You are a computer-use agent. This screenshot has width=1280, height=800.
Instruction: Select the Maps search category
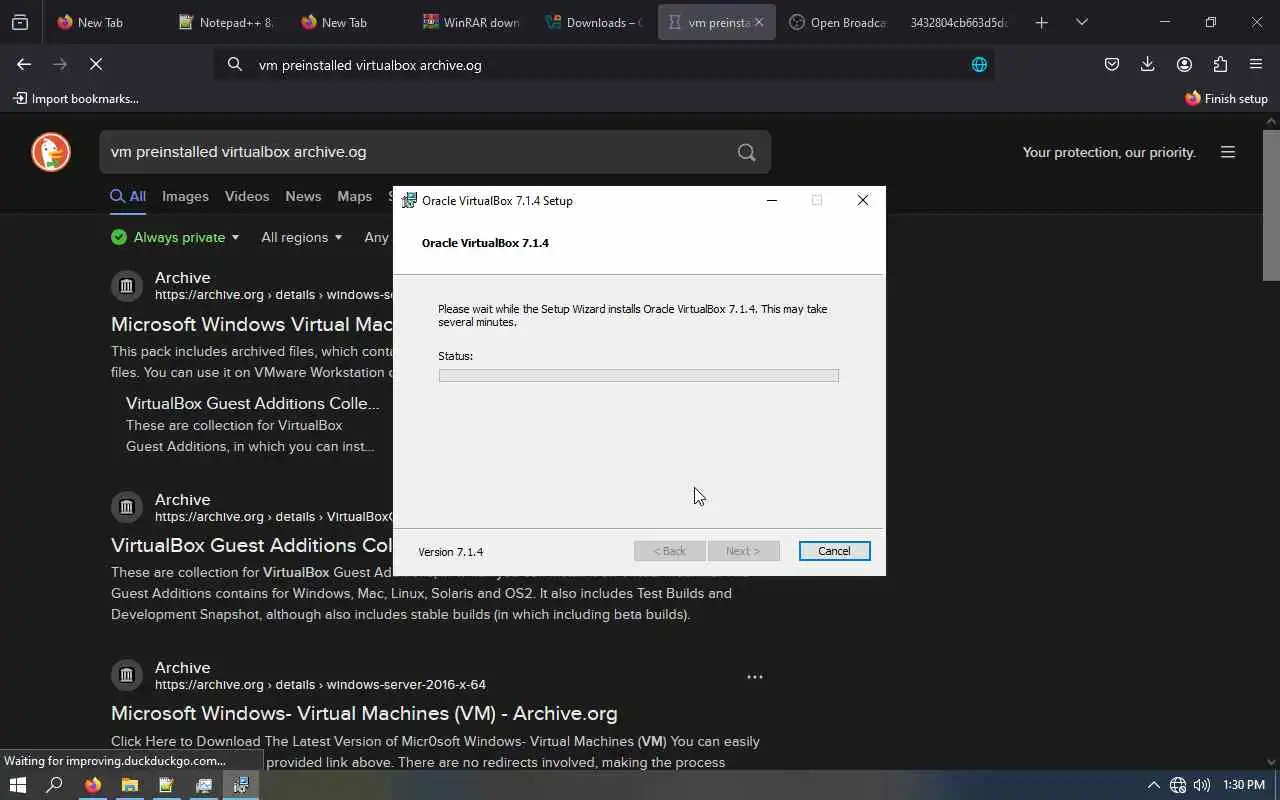(x=354, y=196)
